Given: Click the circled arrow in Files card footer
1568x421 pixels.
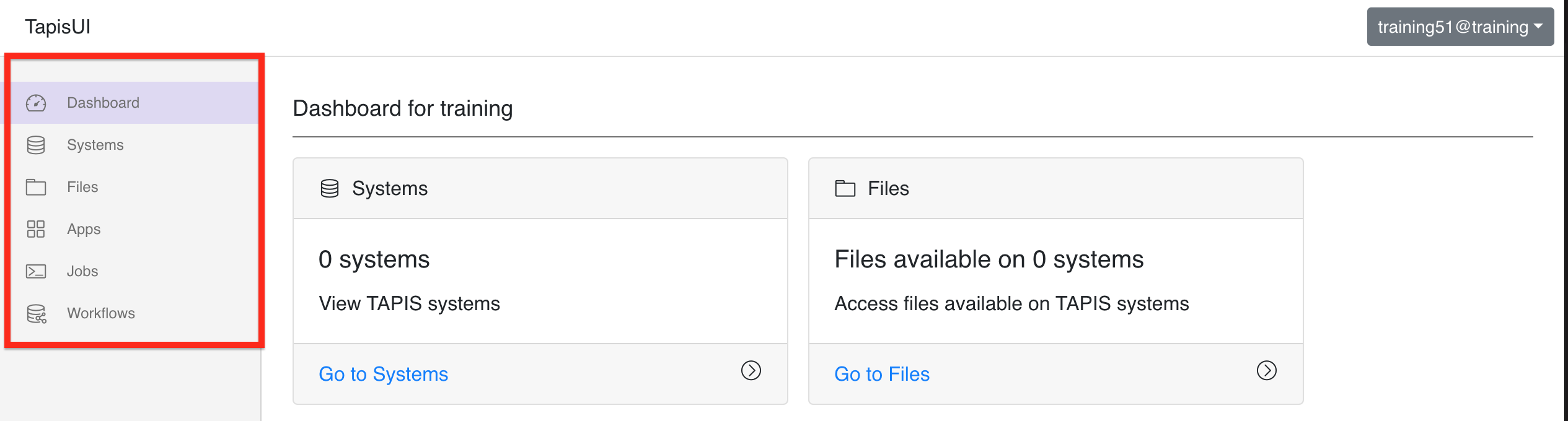Looking at the screenshot, I should [x=1267, y=370].
